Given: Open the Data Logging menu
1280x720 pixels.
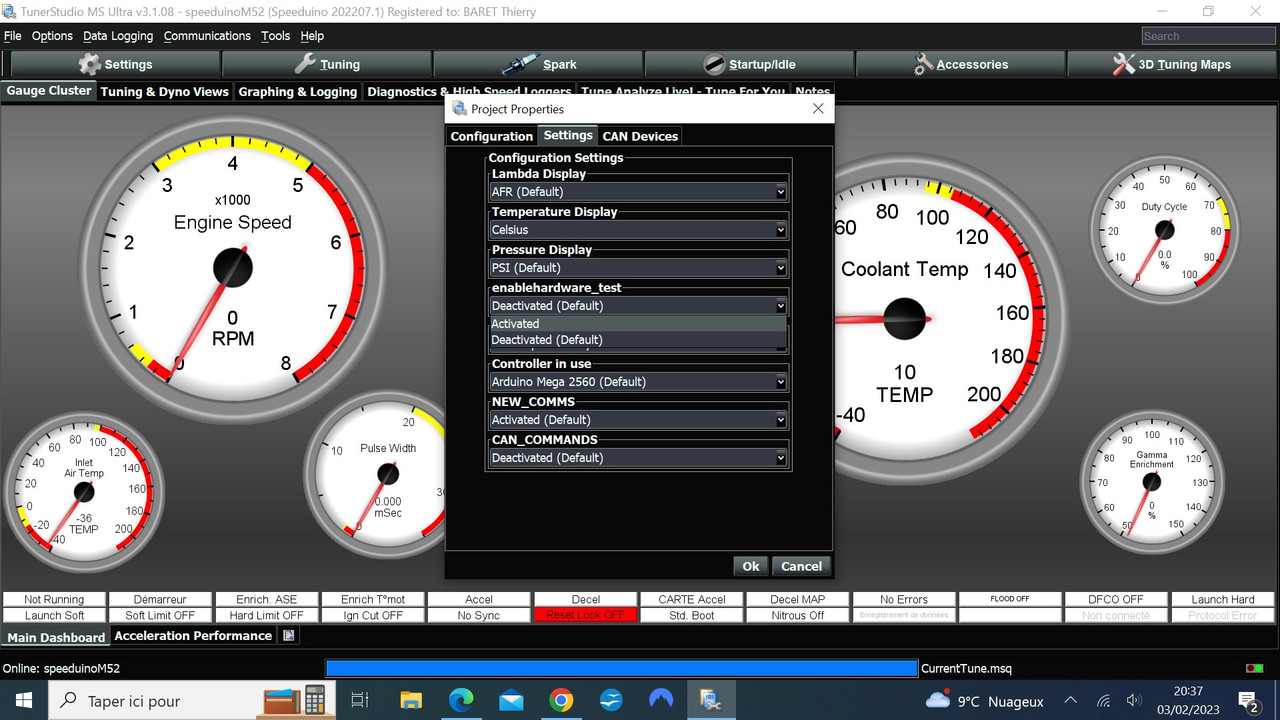Looking at the screenshot, I should coord(117,35).
